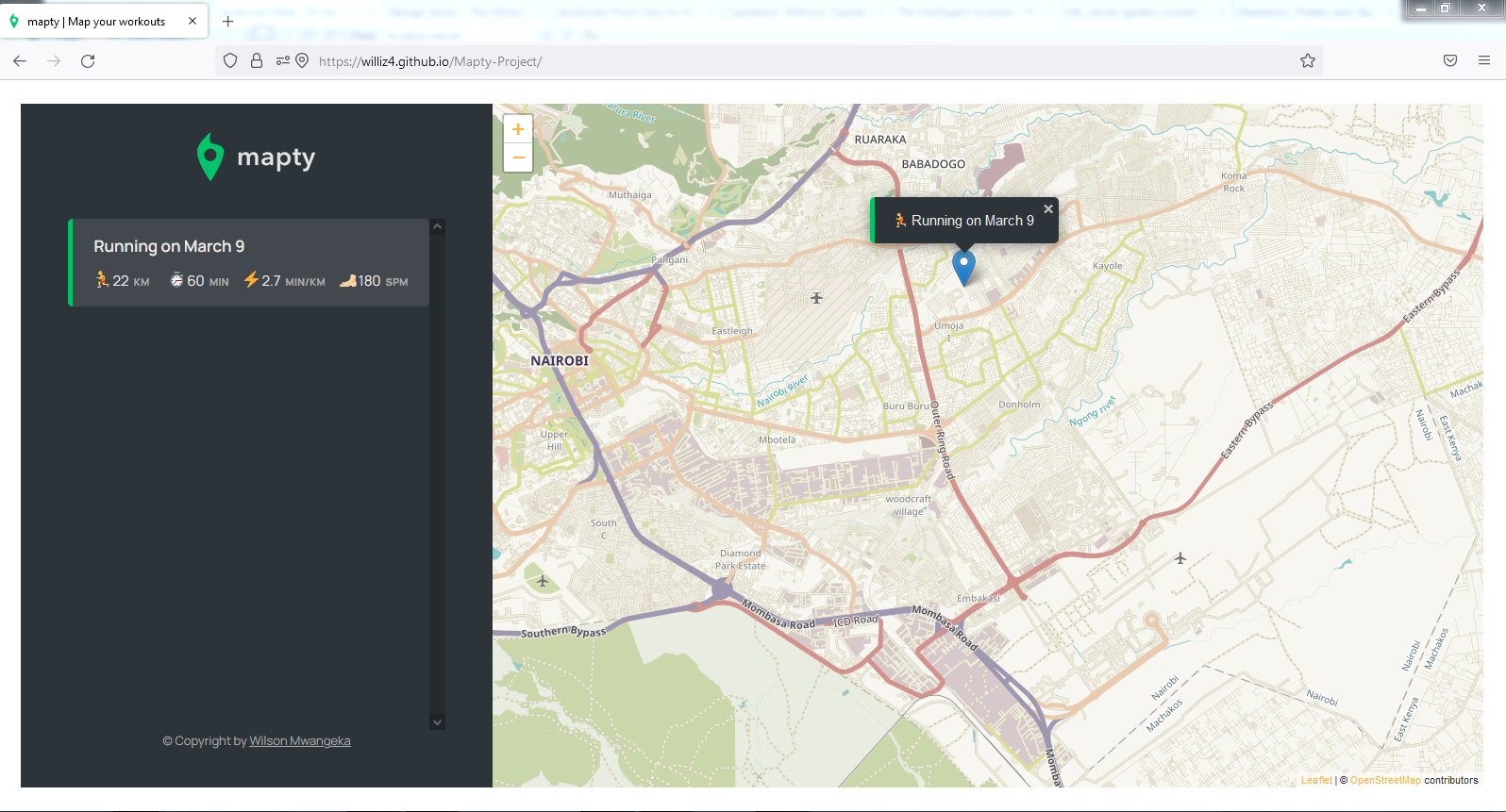
Task: Close the mapty browser tab
Action: pos(192,21)
